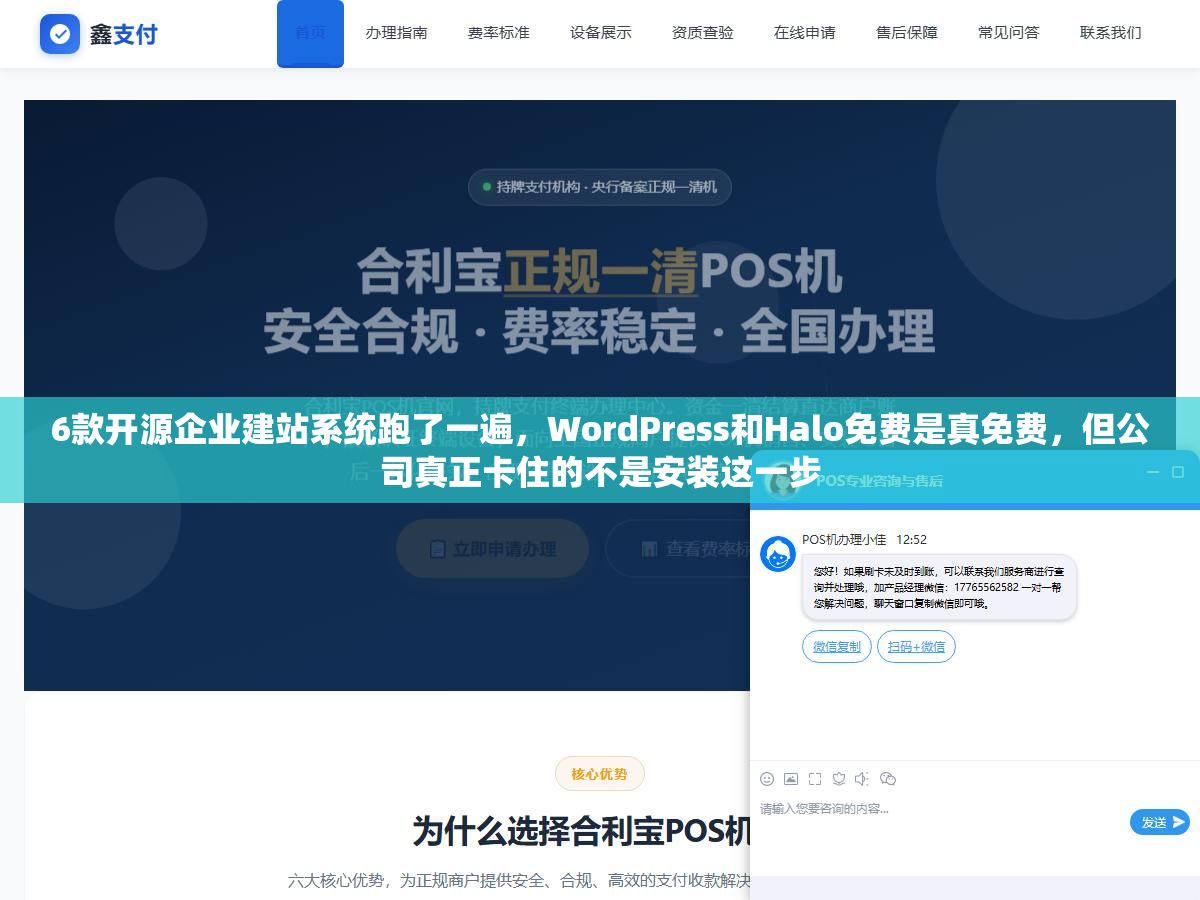The width and height of the screenshot is (1200, 900).
Task: Click the 鑫支付 logo checkmark icon
Action: point(60,34)
